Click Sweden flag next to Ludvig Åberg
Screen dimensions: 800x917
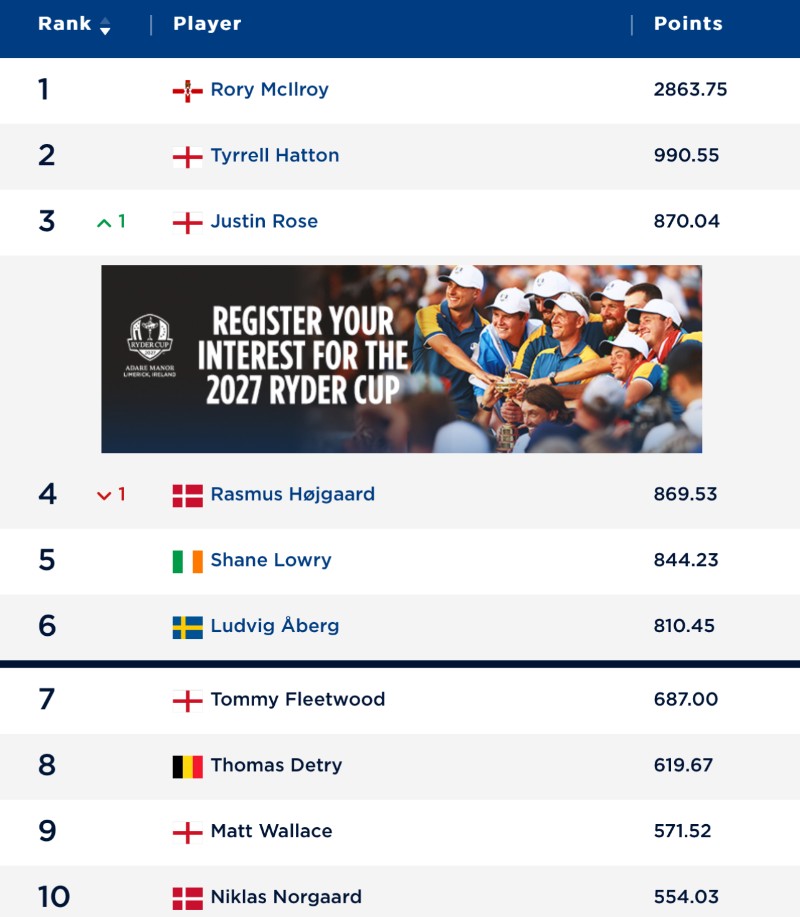[188, 628]
